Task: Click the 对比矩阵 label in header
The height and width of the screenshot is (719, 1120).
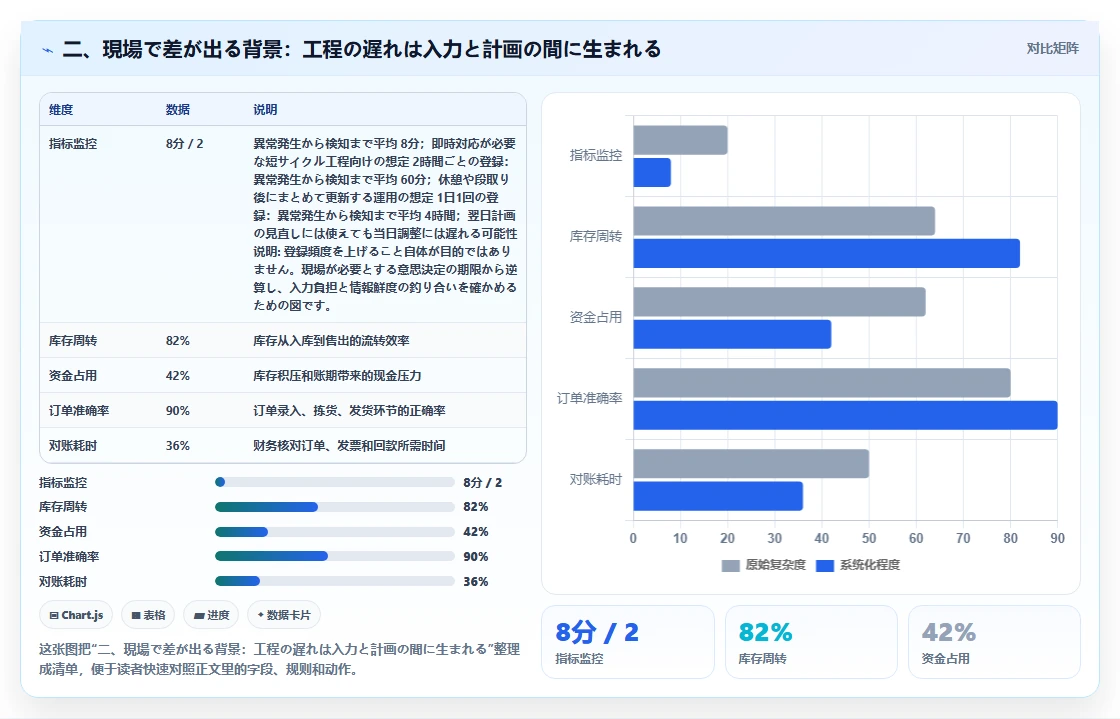Action: (x=1052, y=49)
